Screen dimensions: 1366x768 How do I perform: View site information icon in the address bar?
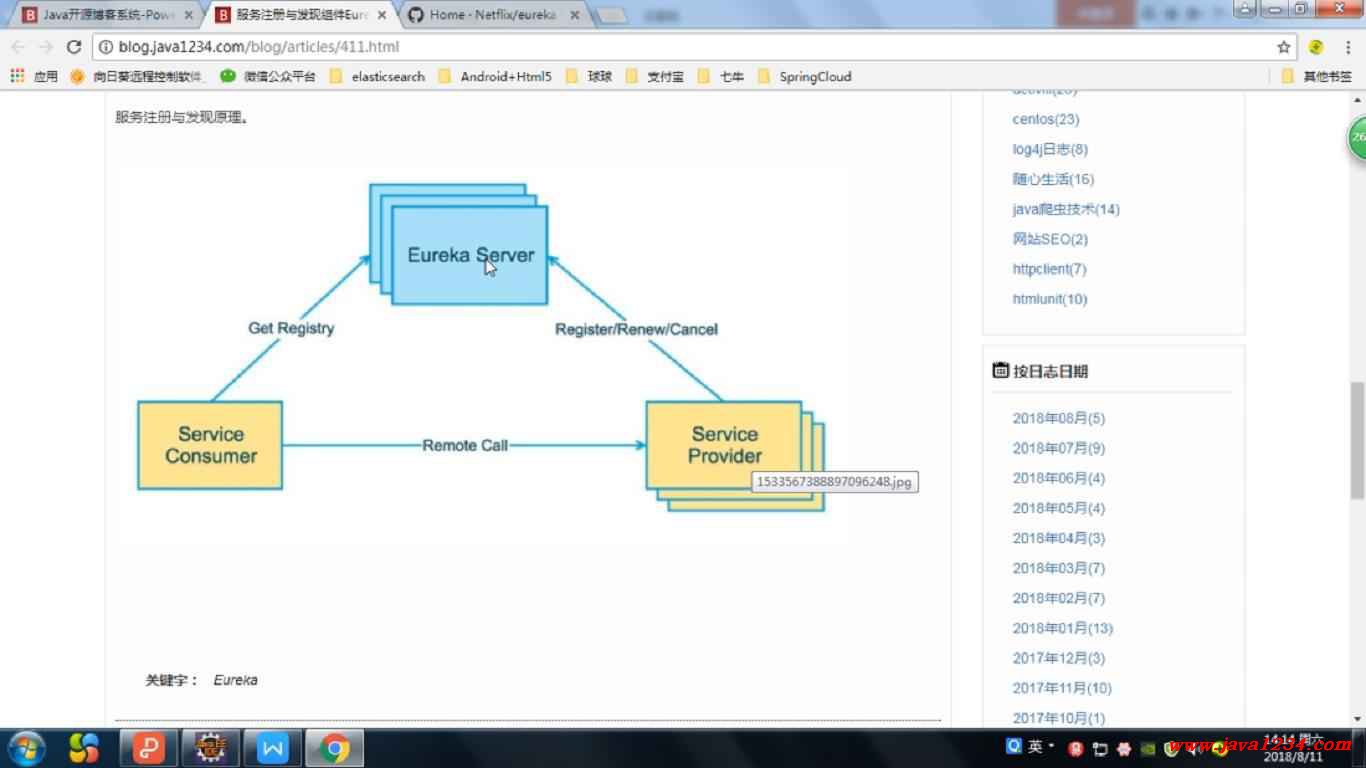(106, 47)
